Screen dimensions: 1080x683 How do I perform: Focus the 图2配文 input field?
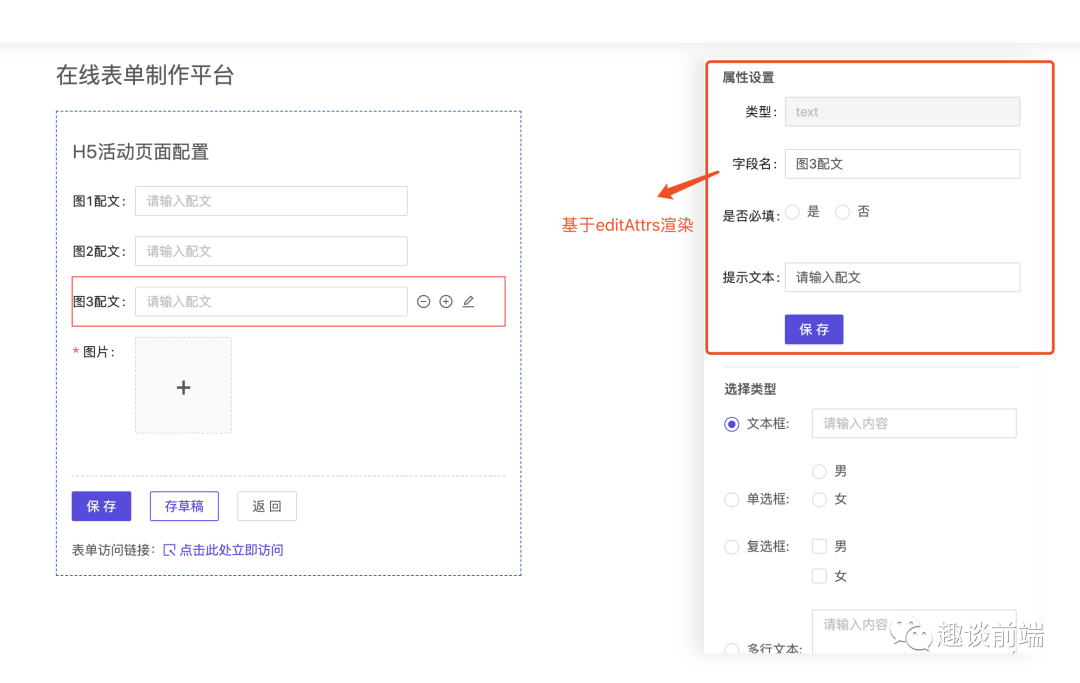point(271,251)
